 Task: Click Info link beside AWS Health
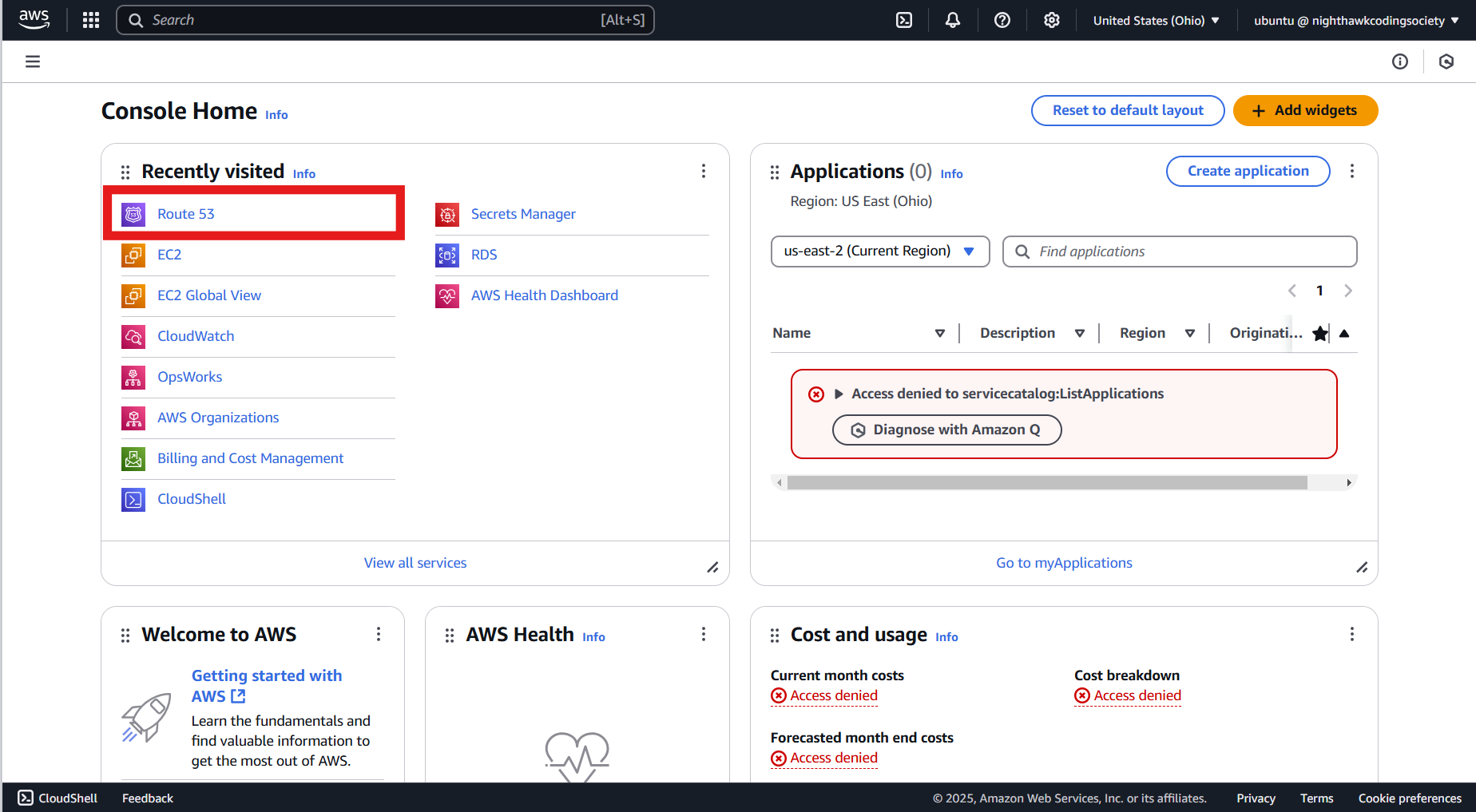pyautogui.click(x=593, y=637)
